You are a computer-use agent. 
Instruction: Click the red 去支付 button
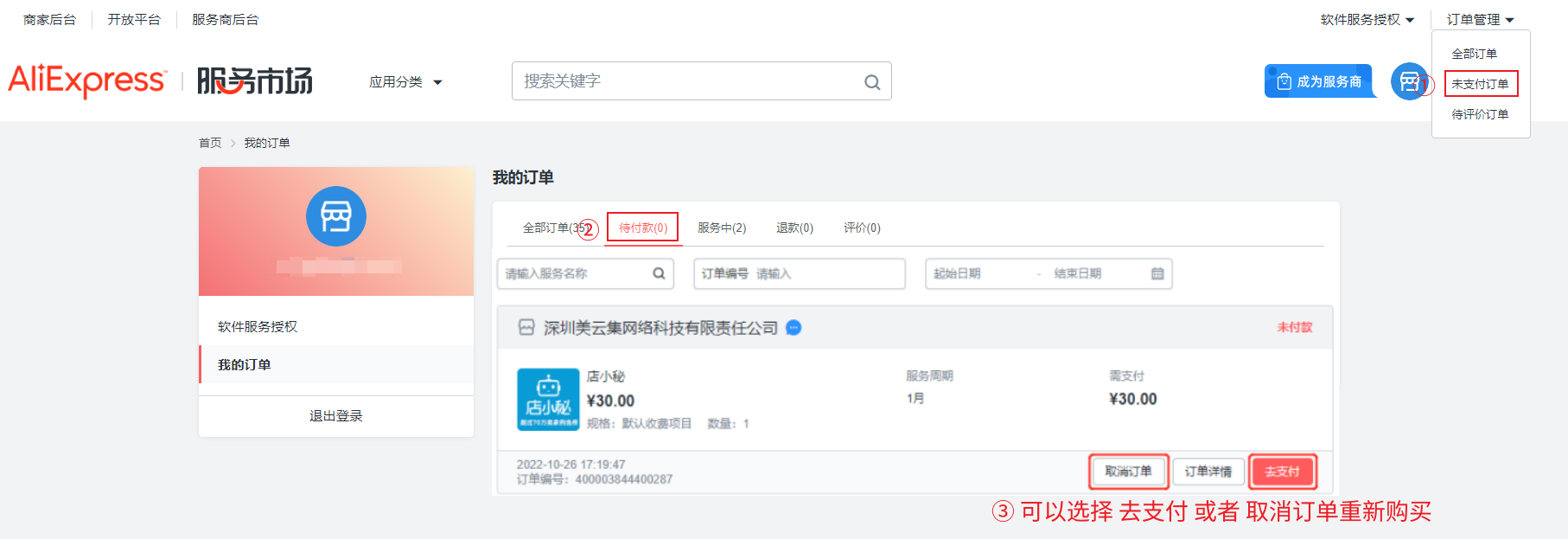point(1282,472)
